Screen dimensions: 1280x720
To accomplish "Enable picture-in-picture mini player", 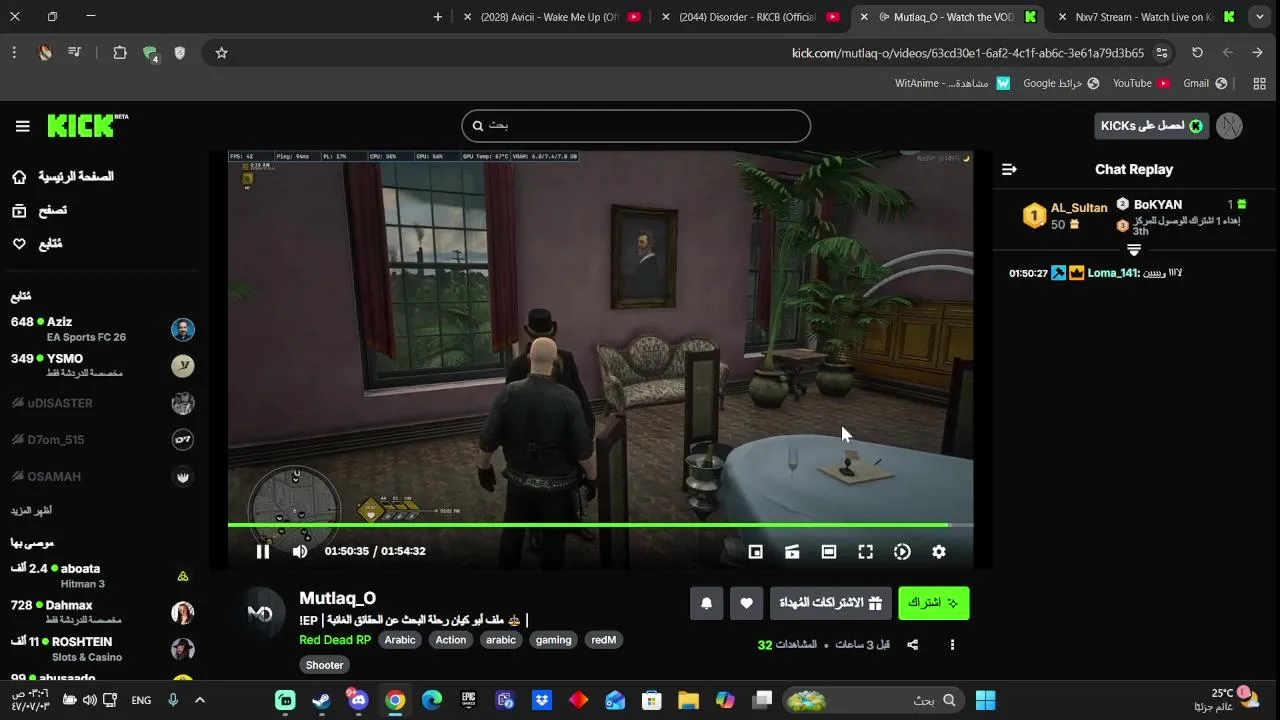I will tap(756, 551).
